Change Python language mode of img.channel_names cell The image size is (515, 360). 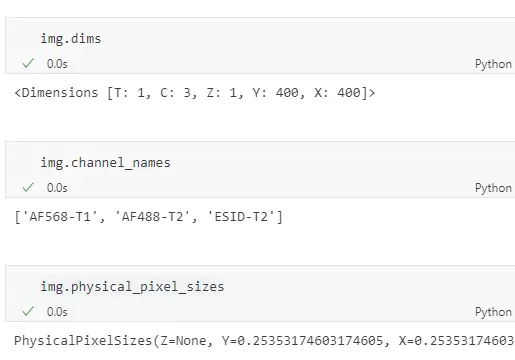(x=493, y=188)
